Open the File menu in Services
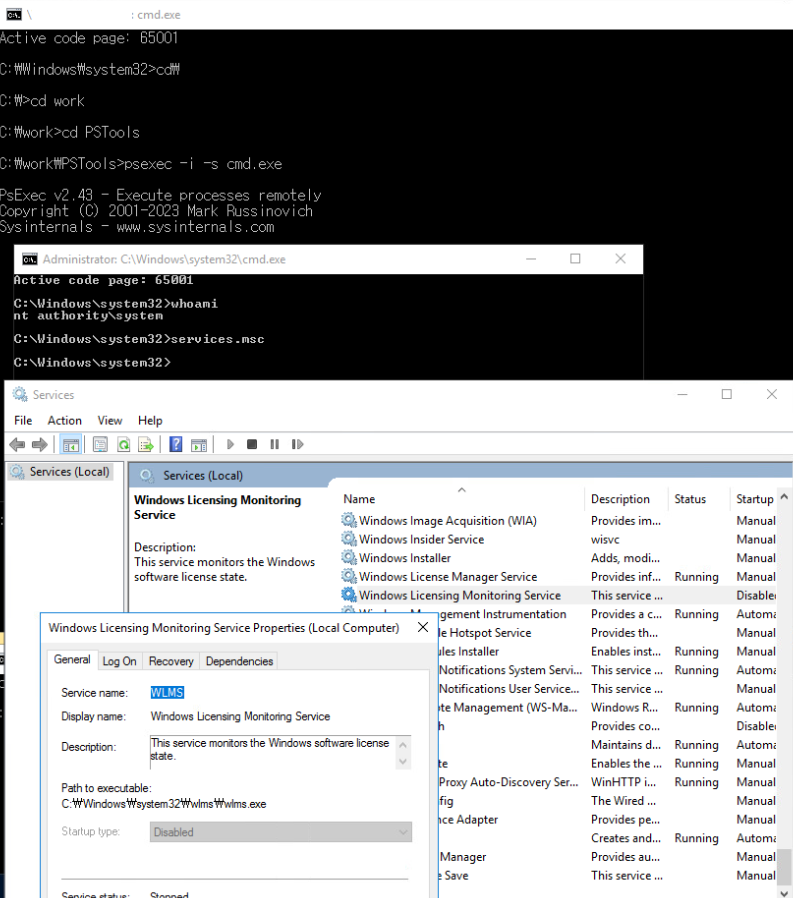 23,420
